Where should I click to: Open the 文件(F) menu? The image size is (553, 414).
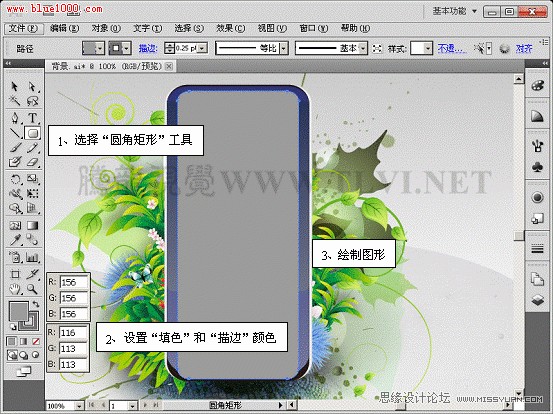[23, 29]
